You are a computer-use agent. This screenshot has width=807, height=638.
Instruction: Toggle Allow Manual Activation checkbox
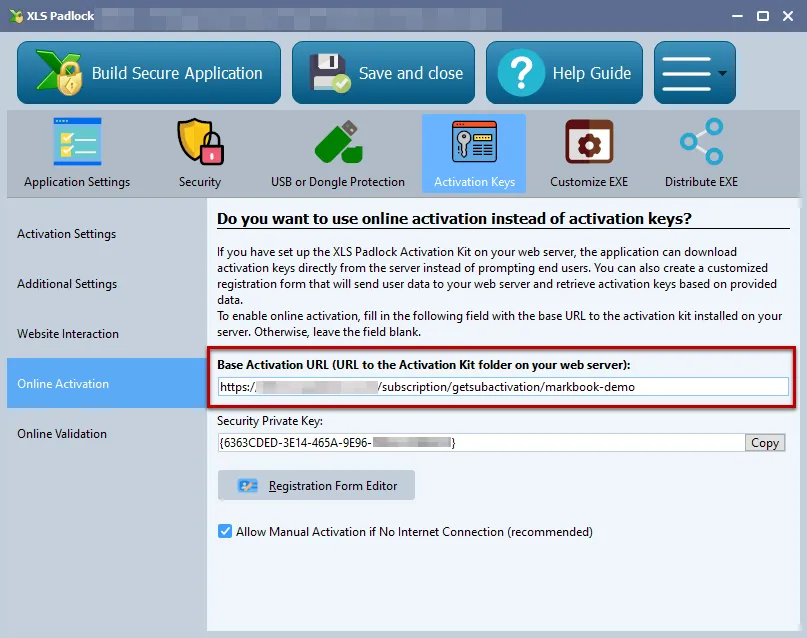225,531
